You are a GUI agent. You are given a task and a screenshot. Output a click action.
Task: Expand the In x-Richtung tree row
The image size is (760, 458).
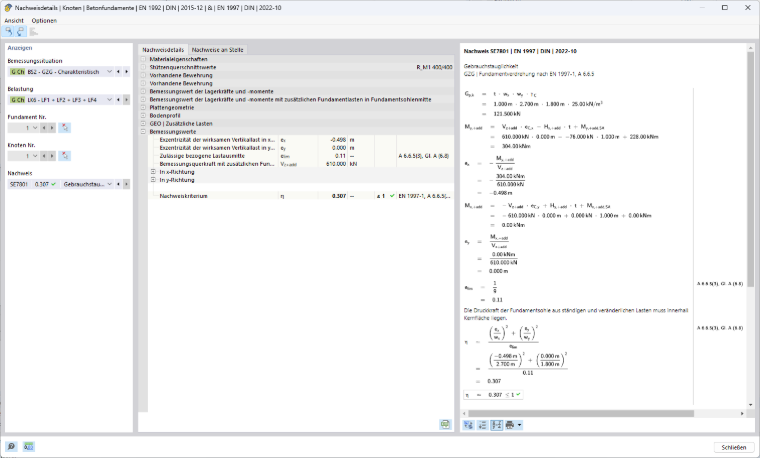153,172
